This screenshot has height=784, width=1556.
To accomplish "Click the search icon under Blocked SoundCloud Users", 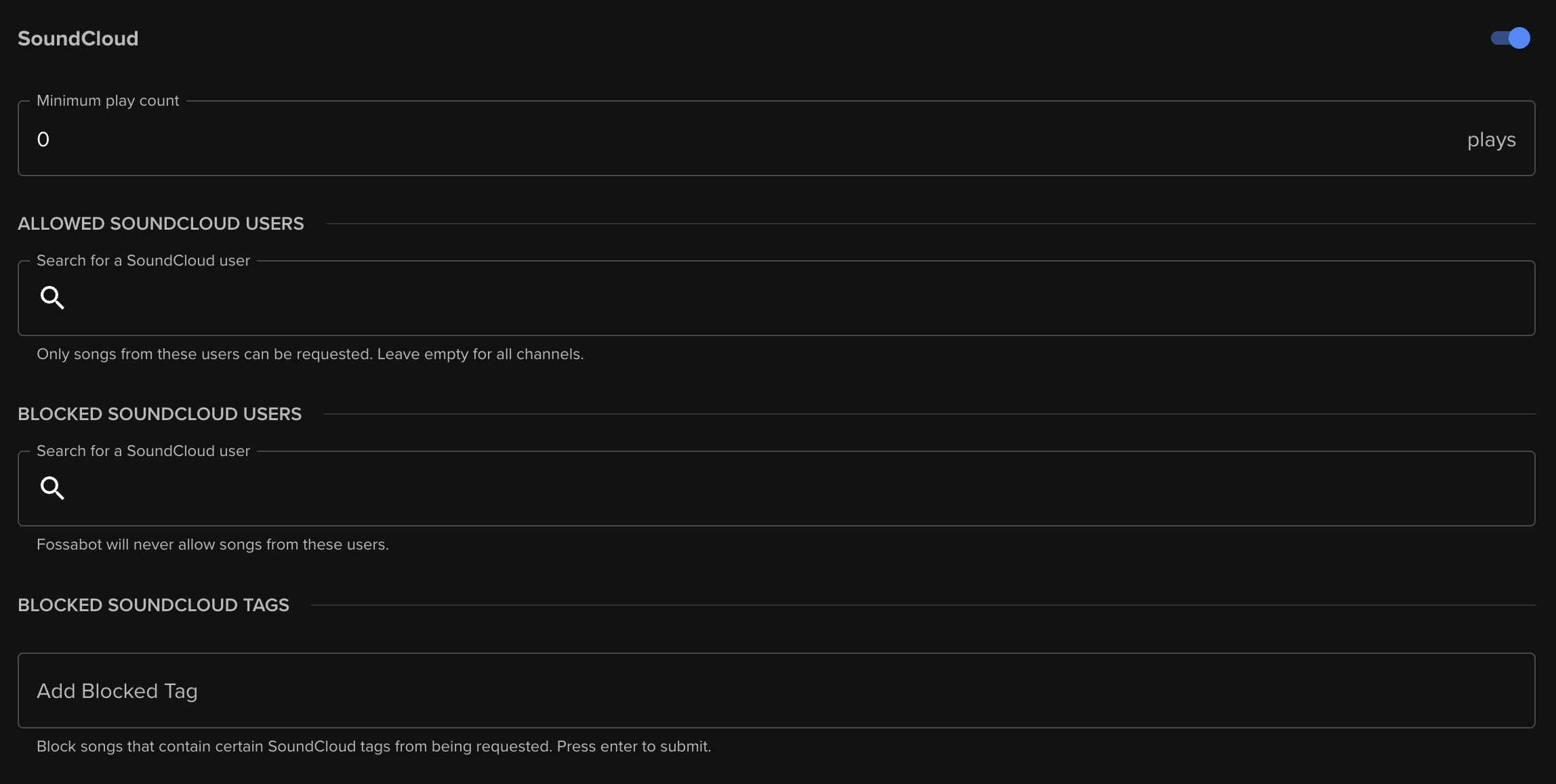I will [x=52, y=489].
